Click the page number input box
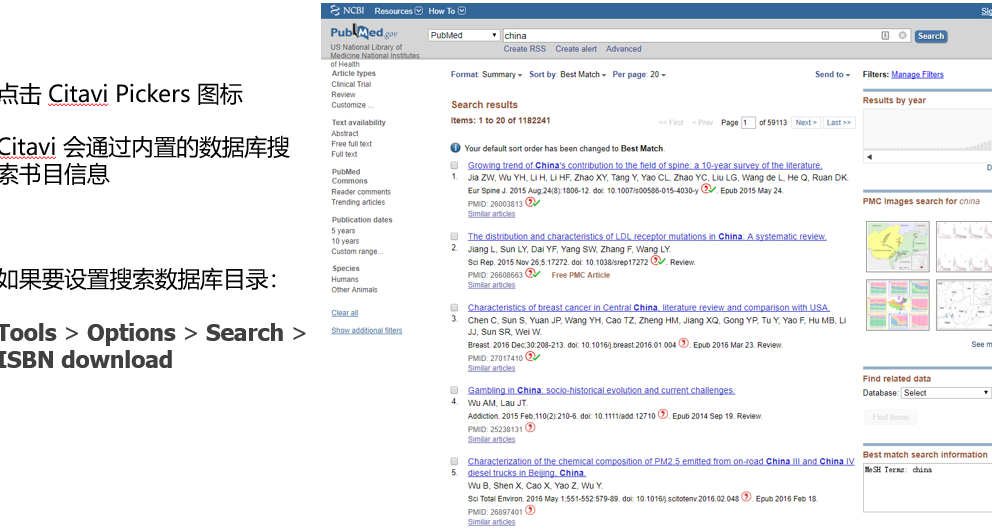The height and width of the screenshot is (529, 992). [x=748, y=123]
